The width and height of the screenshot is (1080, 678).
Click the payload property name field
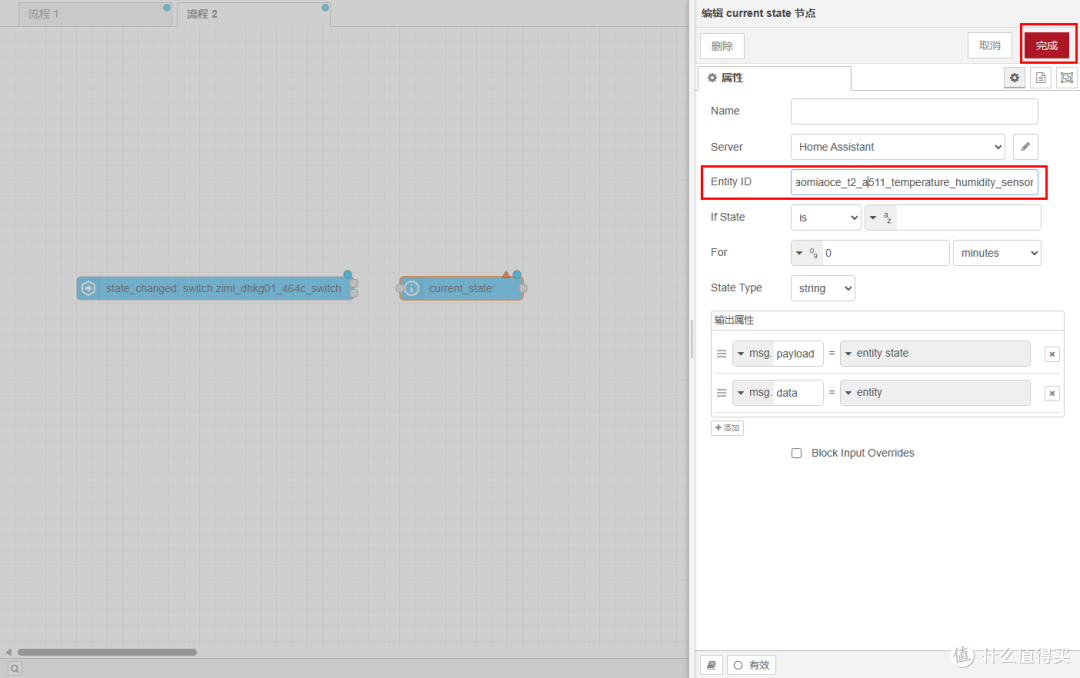(798, 353)
